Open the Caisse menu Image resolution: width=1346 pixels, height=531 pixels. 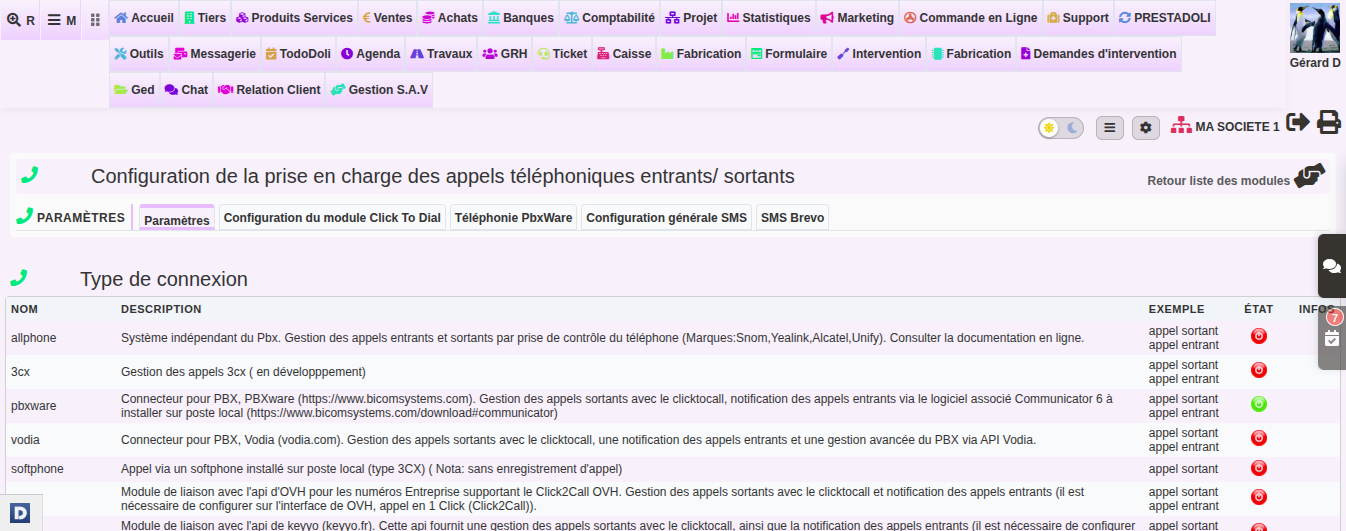point(624,54)
